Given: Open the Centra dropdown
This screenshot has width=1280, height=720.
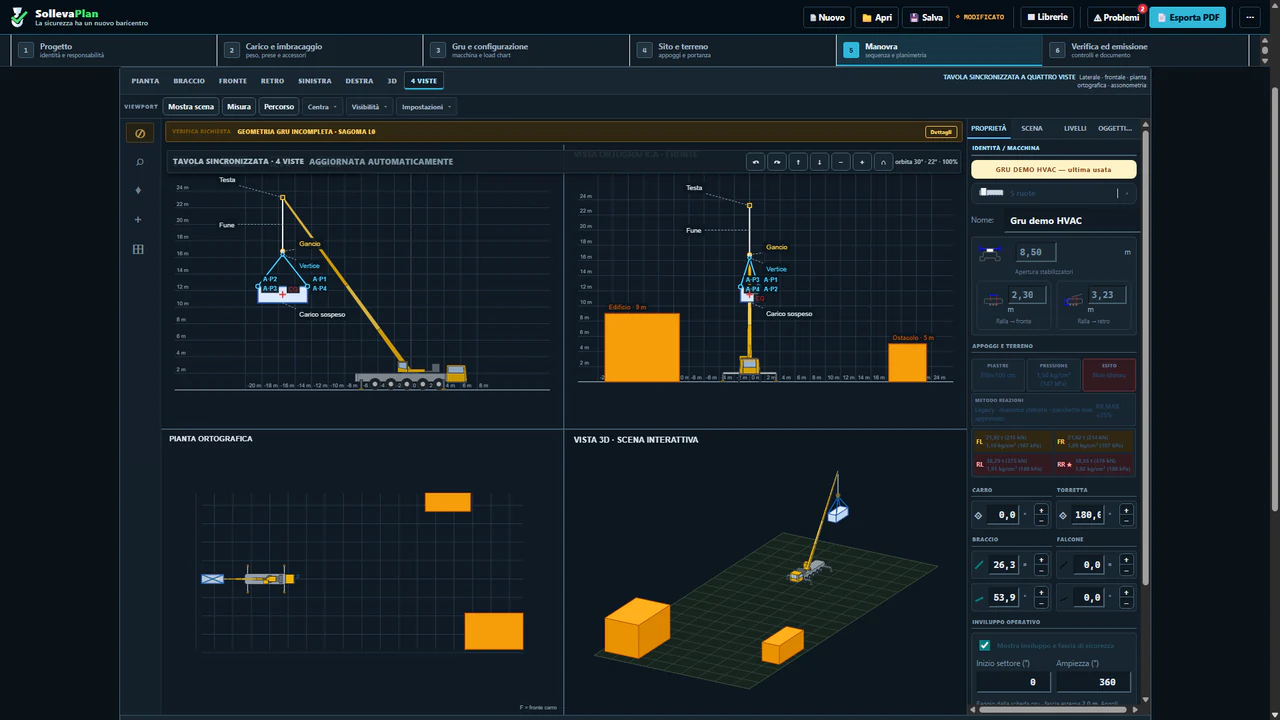Looking at the screenshot, I should click(322, 106).
